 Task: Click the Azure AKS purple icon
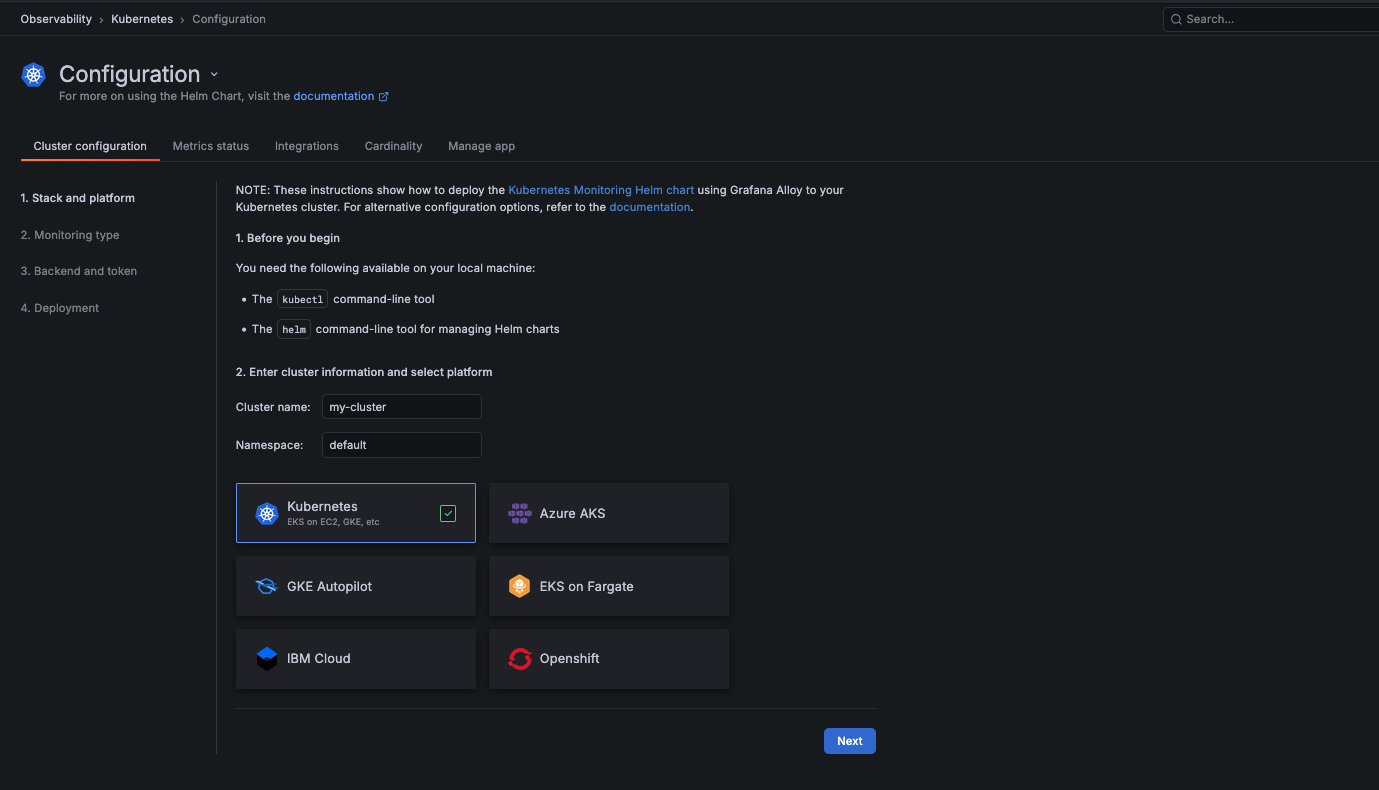519,514
